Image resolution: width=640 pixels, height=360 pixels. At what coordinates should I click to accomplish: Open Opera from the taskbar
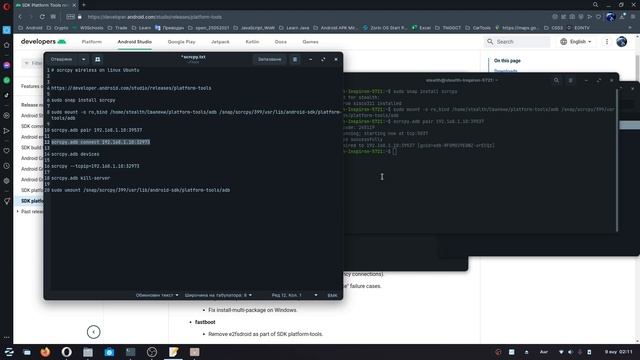click(67, 352)
